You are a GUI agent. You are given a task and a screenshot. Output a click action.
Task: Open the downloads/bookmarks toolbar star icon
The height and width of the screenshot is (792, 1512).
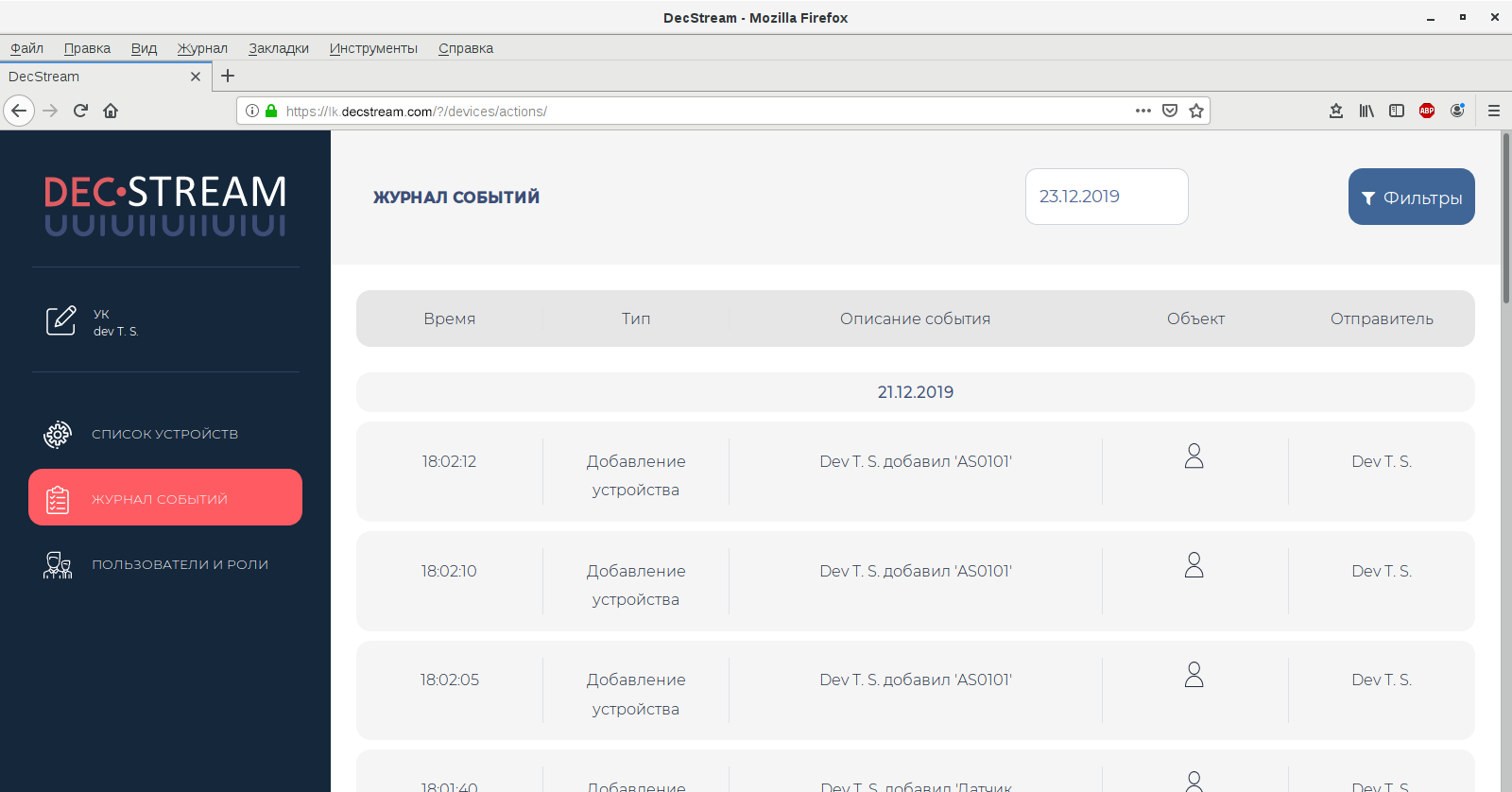(x=1336, y=111)
